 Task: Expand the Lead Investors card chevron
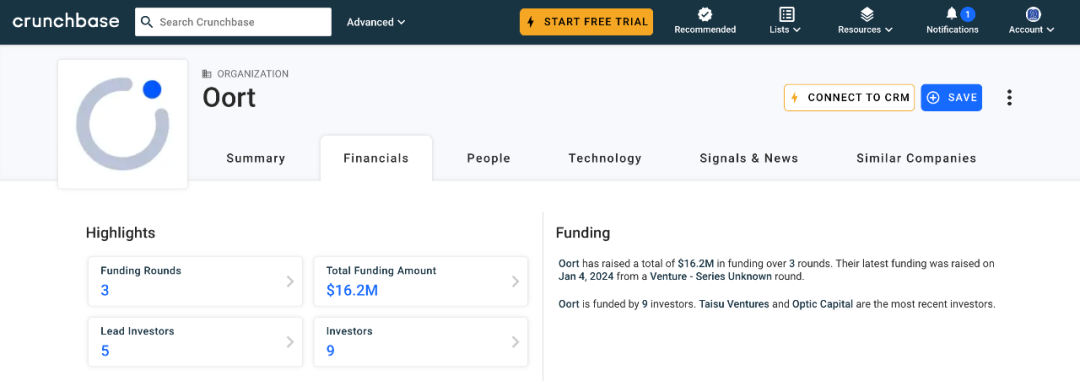pos(290,342)
